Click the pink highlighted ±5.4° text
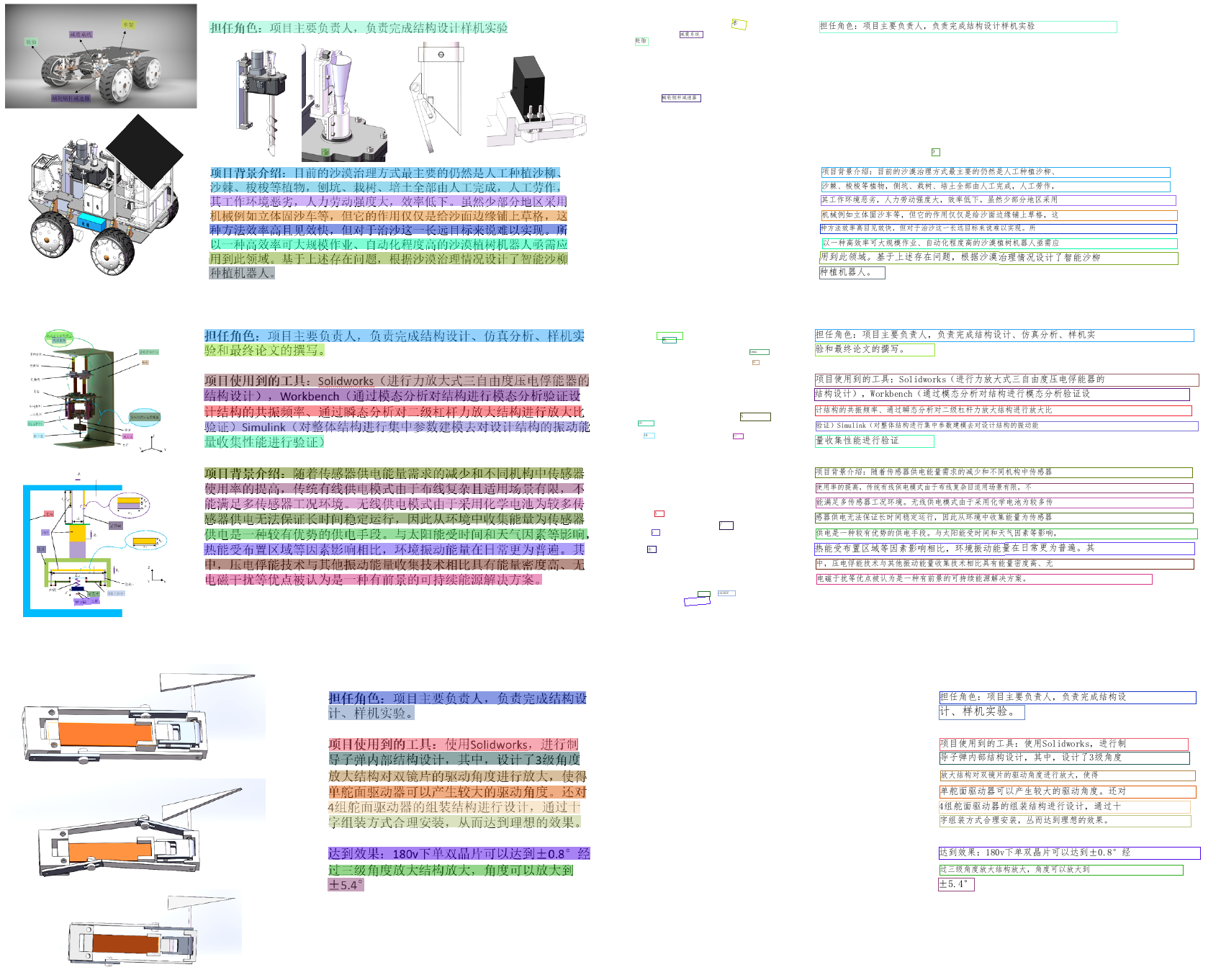The width and height of the screenshot is (1221, 980). [x=346, y=885]
